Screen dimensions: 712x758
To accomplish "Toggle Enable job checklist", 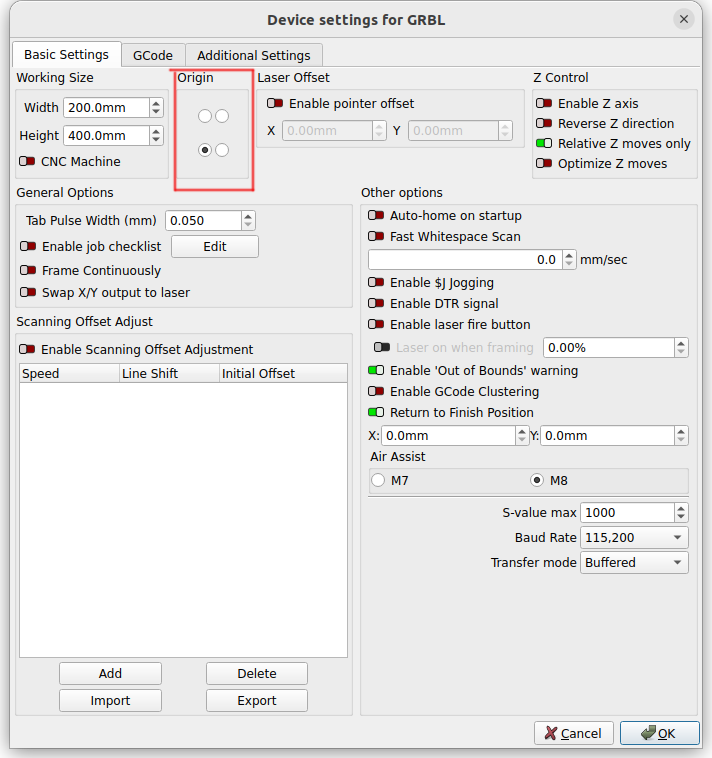I will (x=28, y=246).
